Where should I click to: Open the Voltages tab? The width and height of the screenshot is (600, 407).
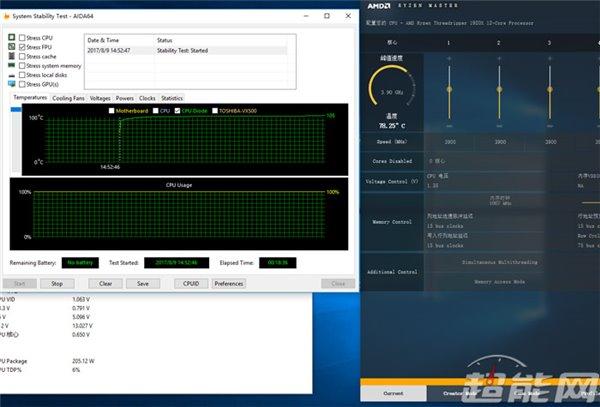tap(100, 98)
